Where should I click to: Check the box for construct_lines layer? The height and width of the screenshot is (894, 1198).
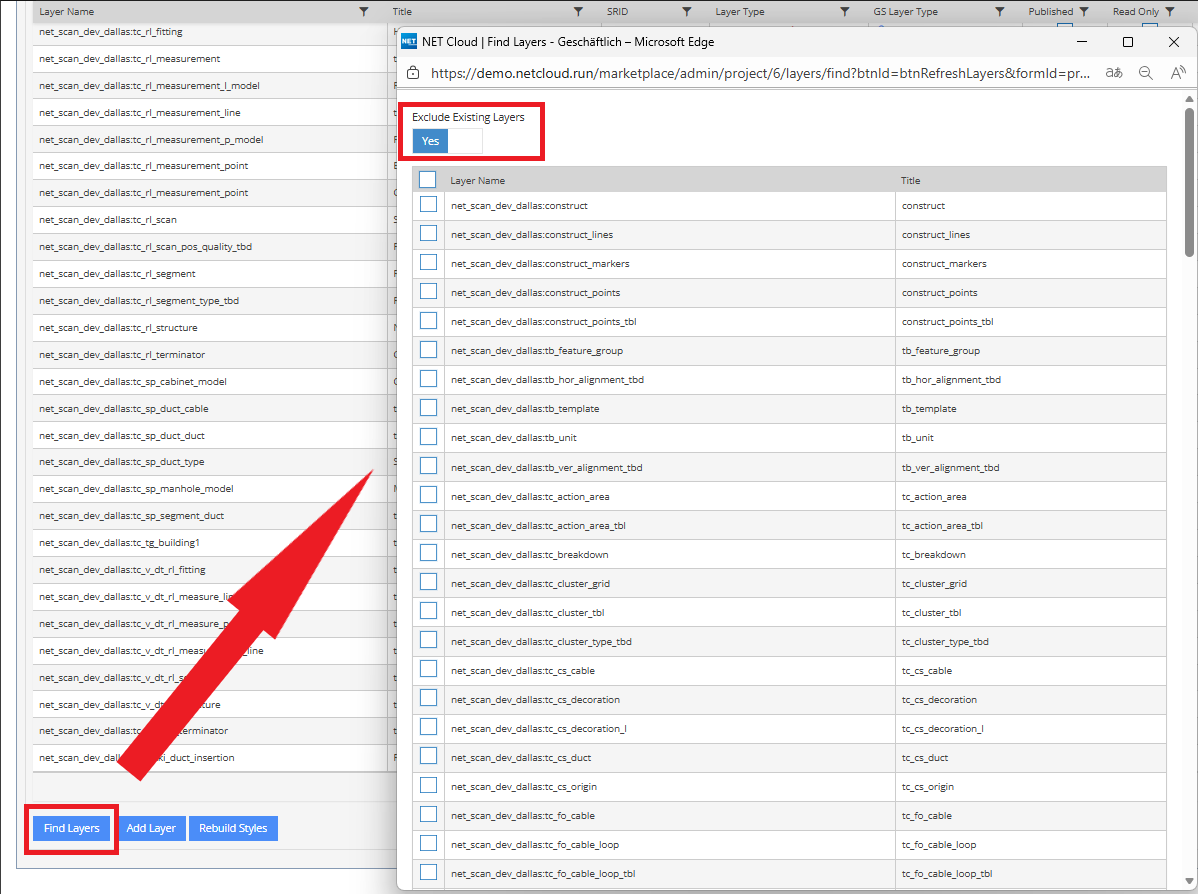(x=428, y=234)
